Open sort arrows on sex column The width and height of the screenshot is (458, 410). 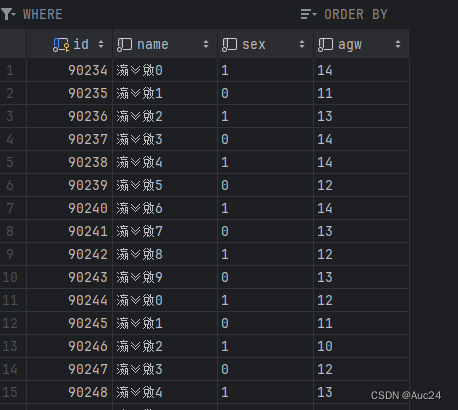(302, 44)
